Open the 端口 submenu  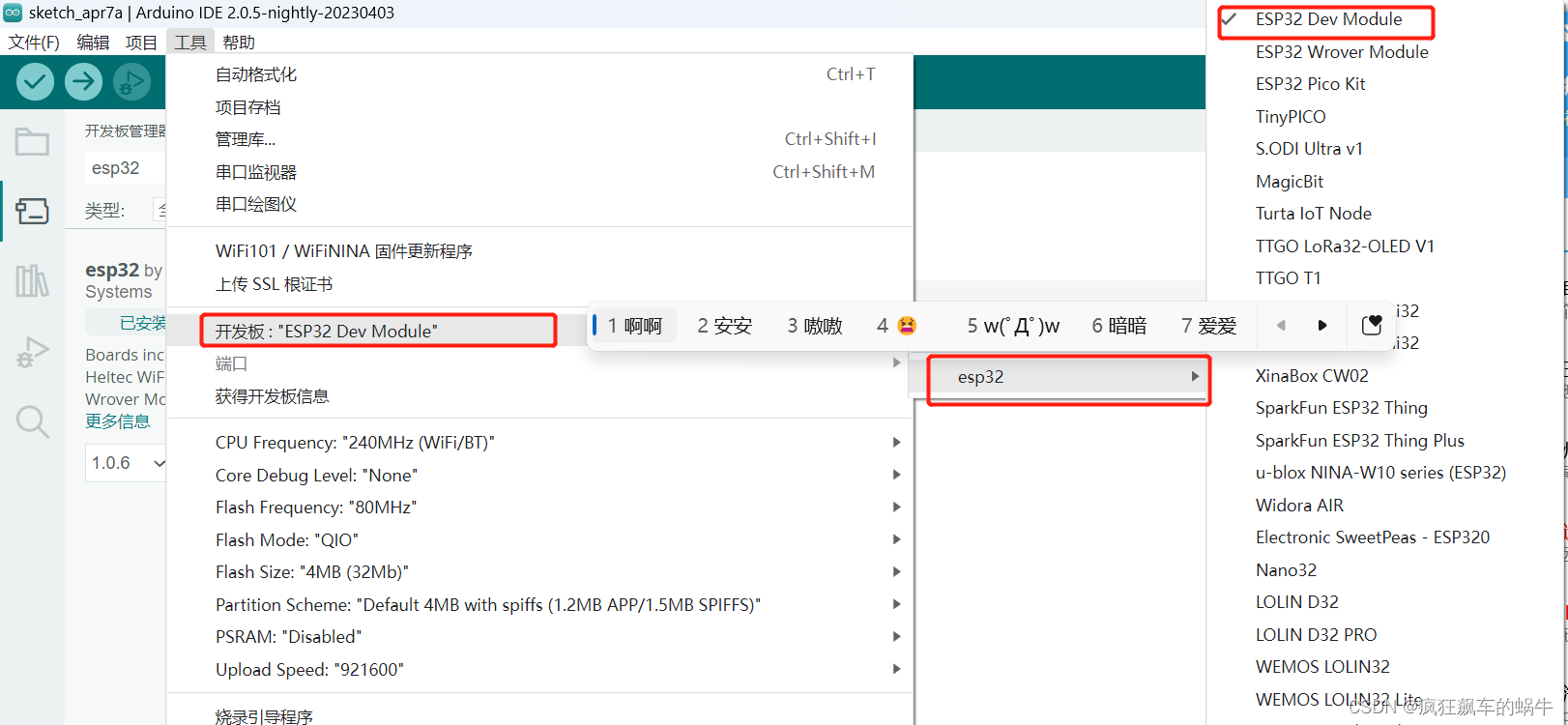[x=539, y=363]
